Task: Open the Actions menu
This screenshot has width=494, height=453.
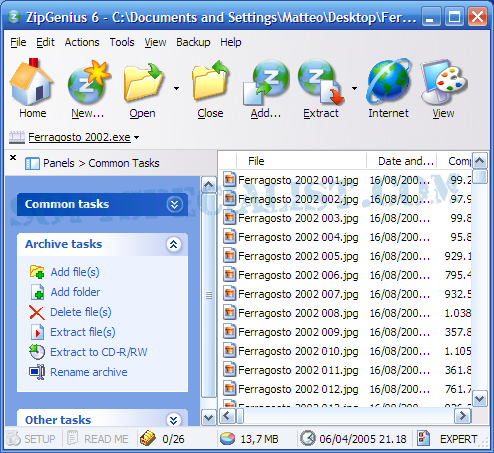Action: pyautogui.click(x=82, y=42)
